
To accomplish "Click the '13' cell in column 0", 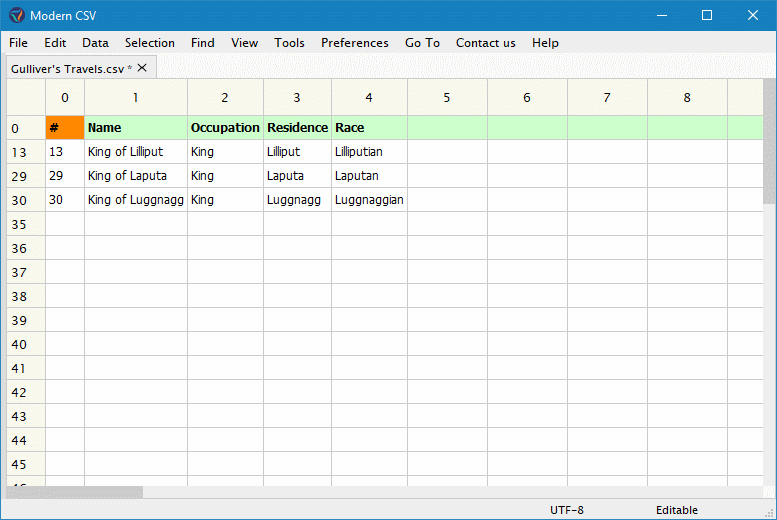I will (x=65, y=152).
